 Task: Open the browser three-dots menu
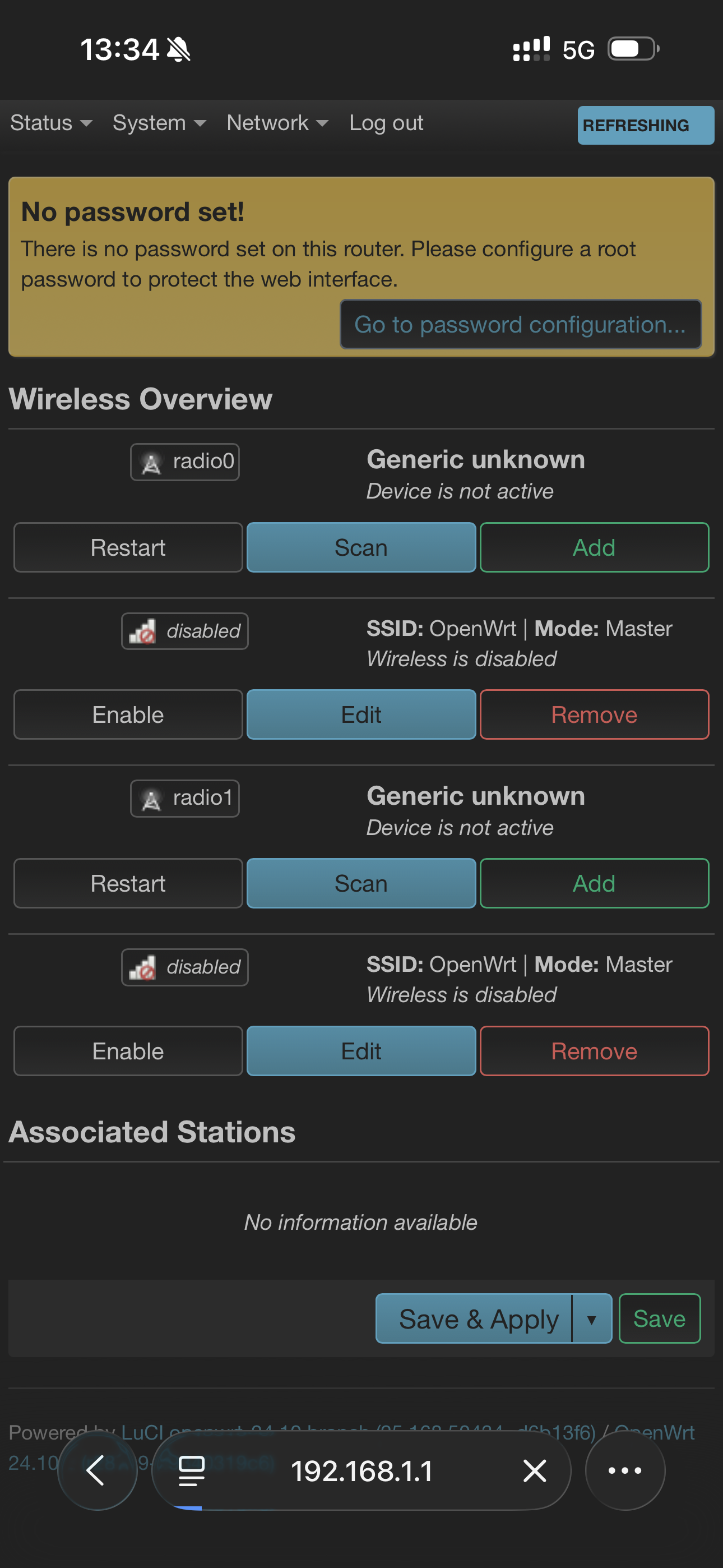tap(624, 1470)
